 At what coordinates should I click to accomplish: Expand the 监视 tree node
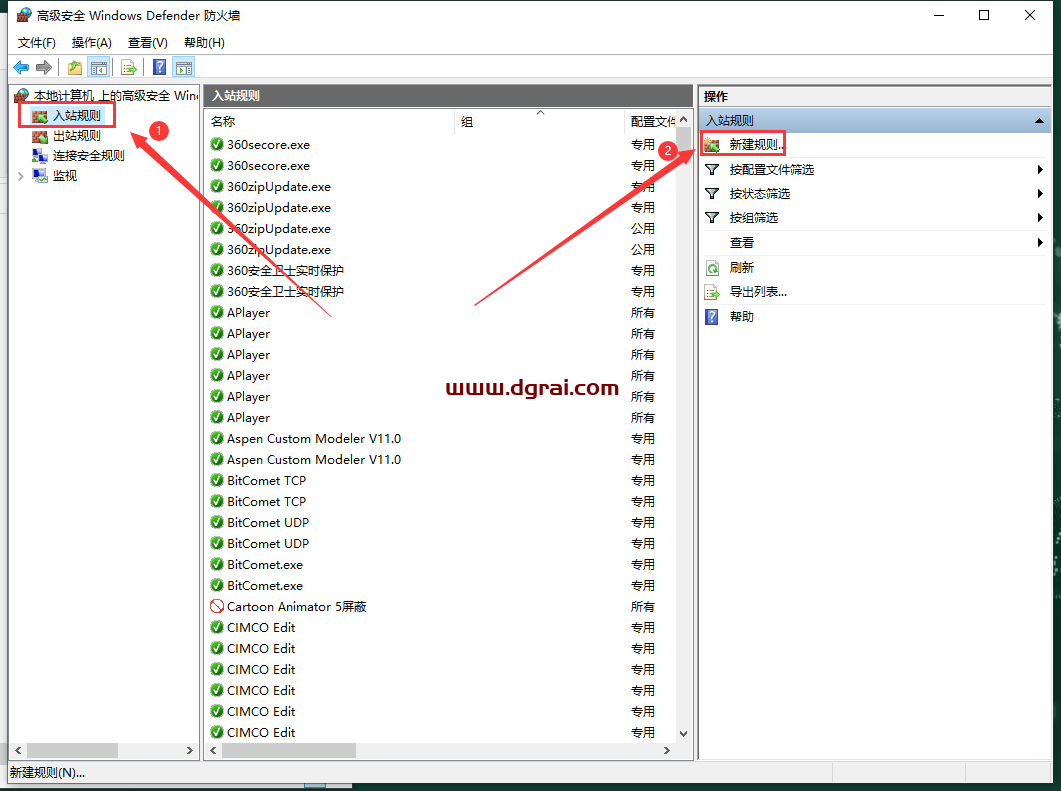20,176
